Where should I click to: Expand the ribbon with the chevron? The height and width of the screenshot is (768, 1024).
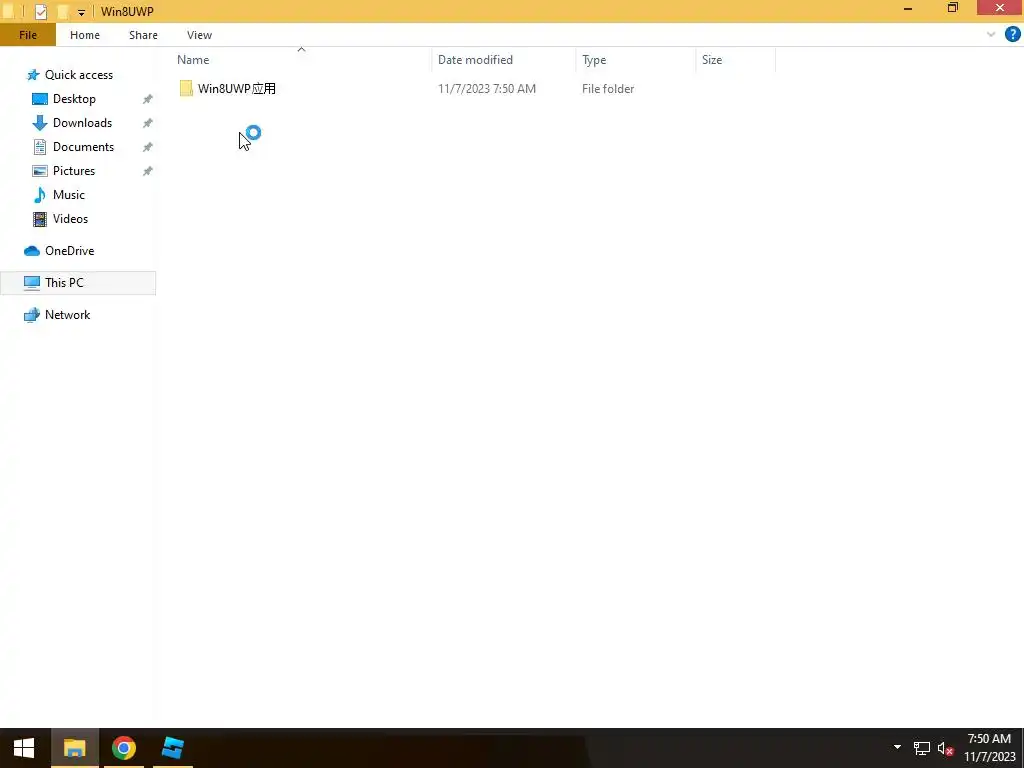click(x=991, y=35)
